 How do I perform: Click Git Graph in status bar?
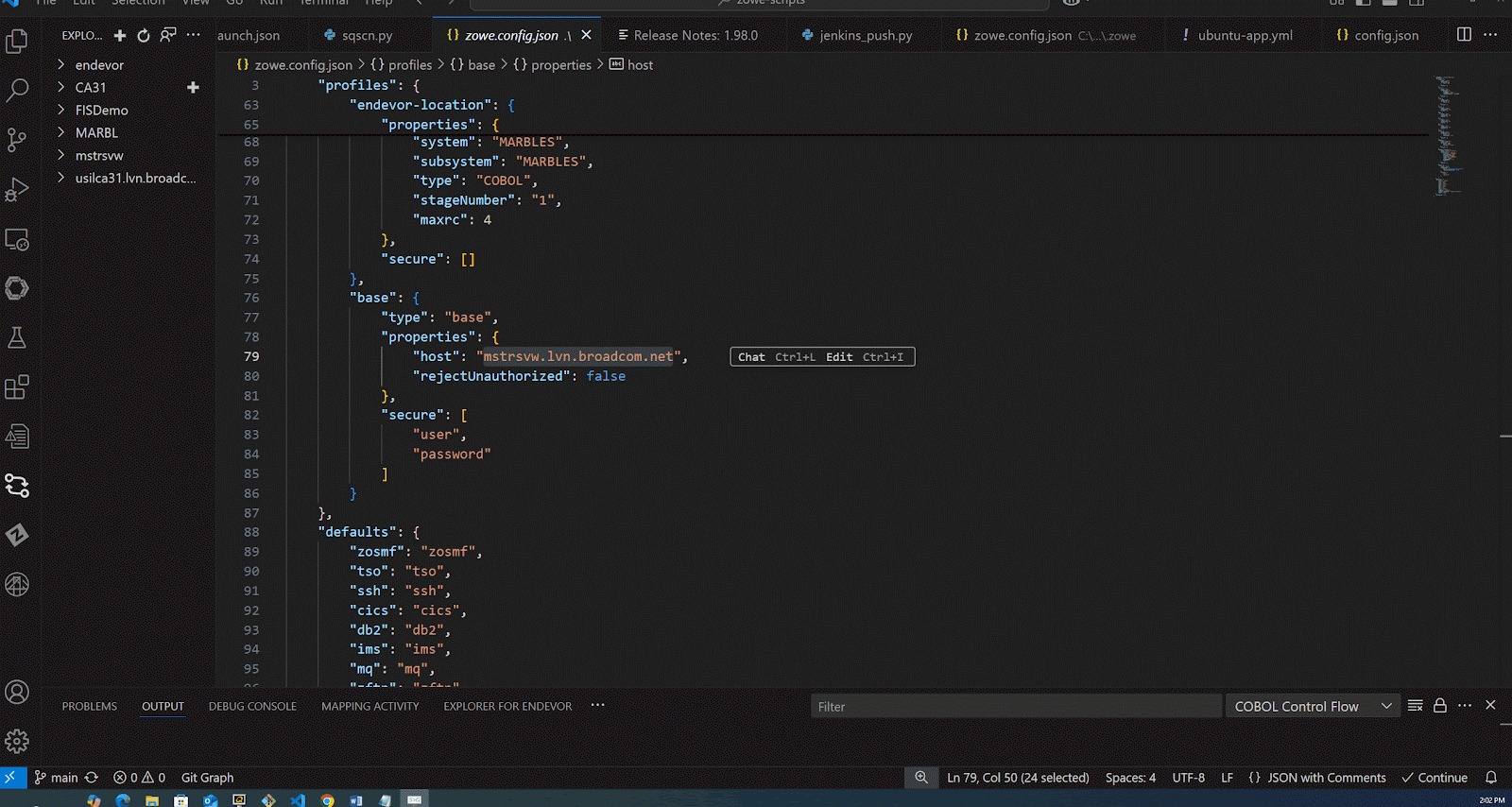(207, 778)
